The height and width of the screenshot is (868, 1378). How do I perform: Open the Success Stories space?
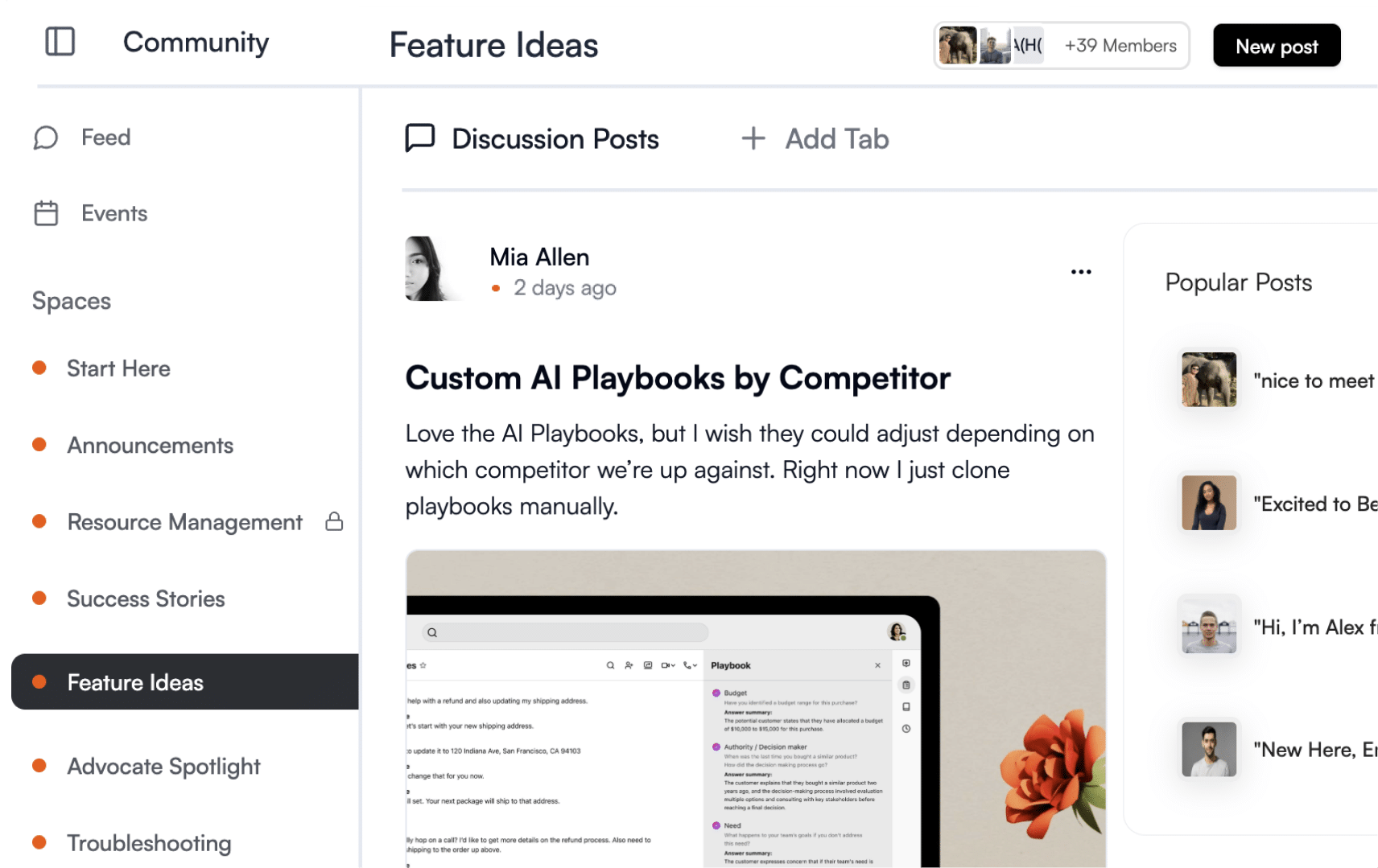pos(146,599)
